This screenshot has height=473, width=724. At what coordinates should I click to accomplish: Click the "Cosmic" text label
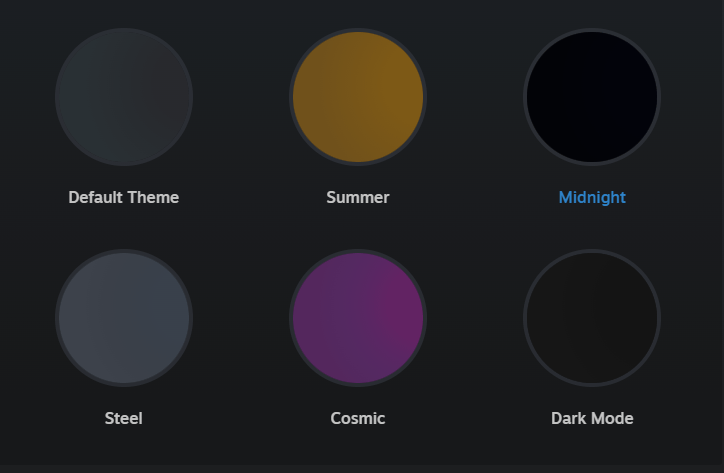tap(358, 418)
